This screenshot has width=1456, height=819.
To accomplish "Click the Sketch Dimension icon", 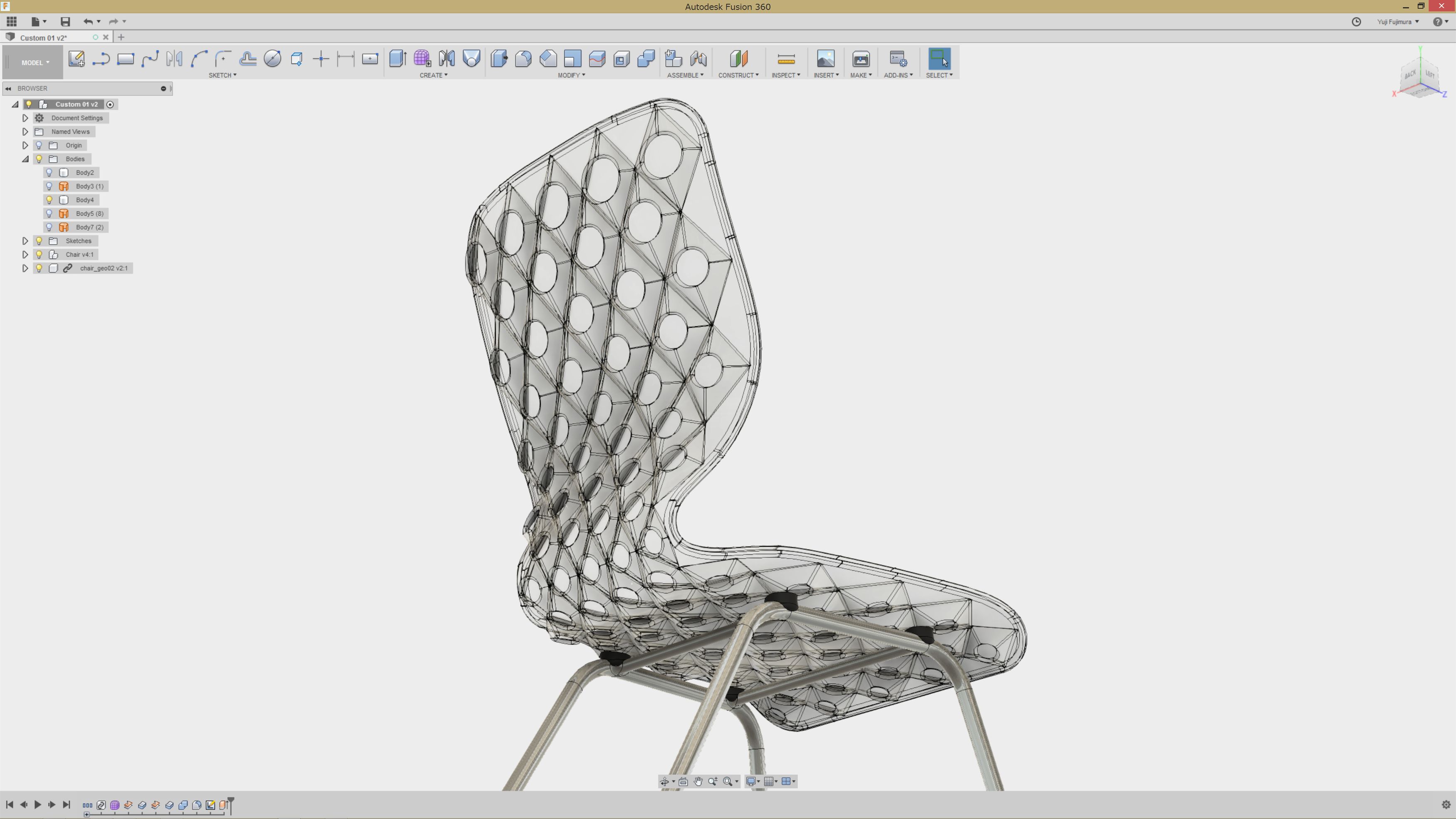I will pyautogui.click(x=345, y=59).
